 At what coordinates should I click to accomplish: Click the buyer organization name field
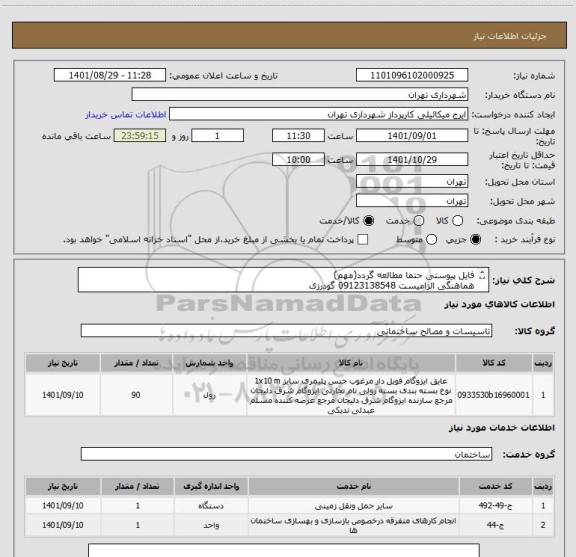300,95
